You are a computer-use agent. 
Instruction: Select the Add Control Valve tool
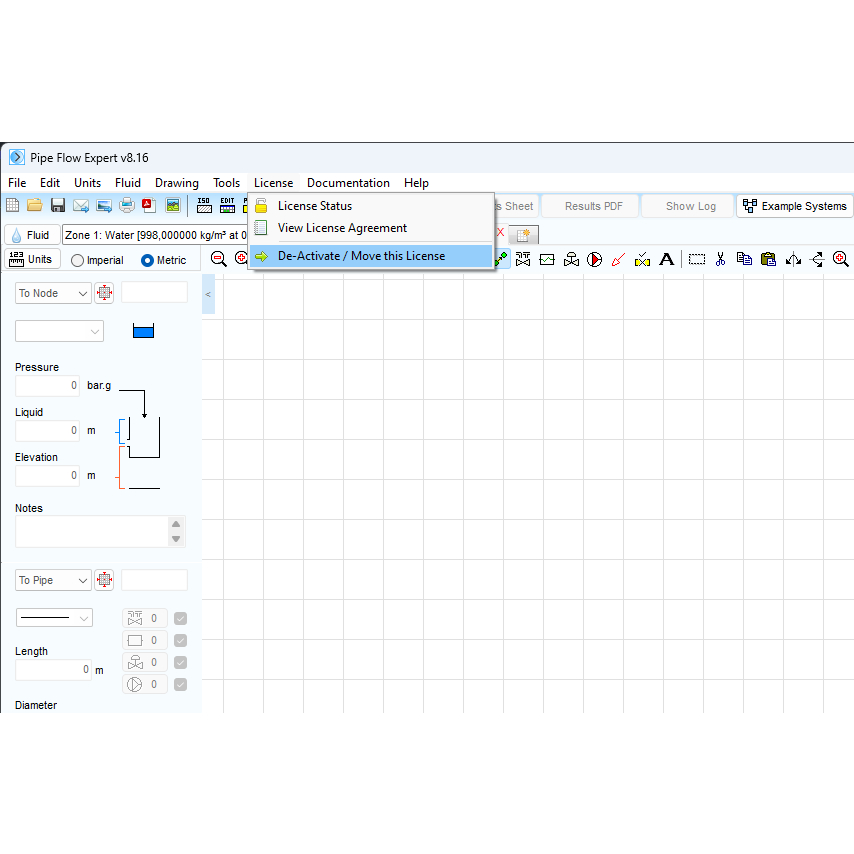(571, 259)
